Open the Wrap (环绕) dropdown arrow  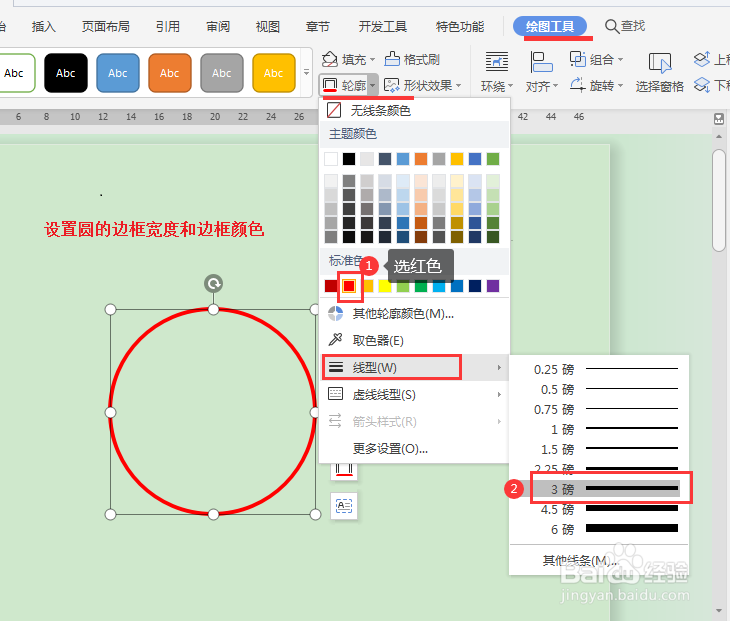(510, 86)
